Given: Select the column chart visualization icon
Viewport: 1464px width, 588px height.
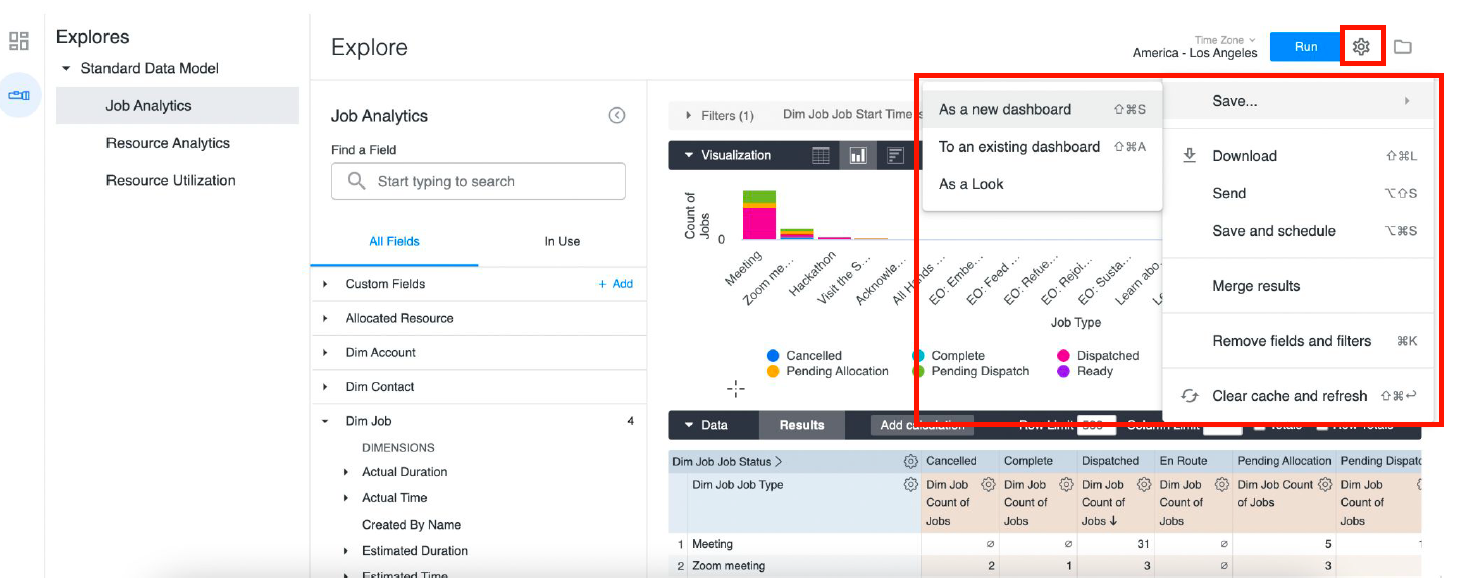Looking at the screenshot, I should [858, 155].
